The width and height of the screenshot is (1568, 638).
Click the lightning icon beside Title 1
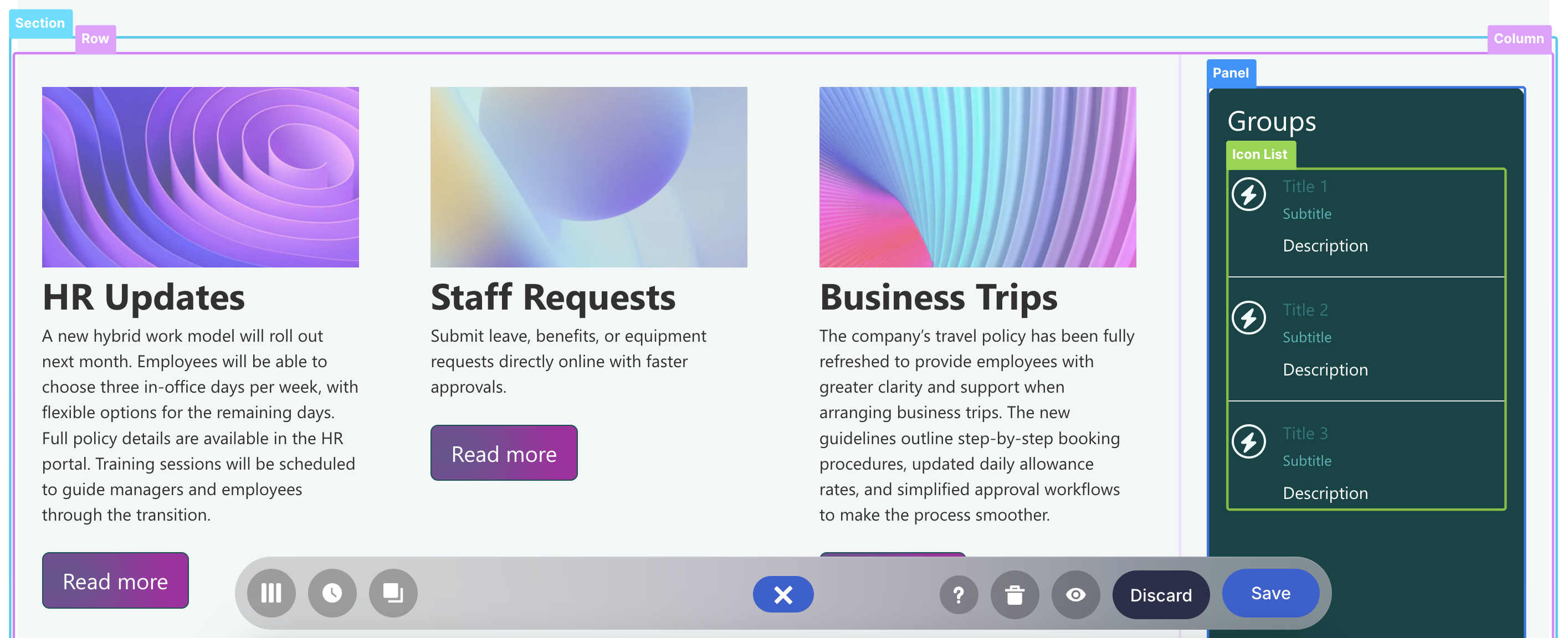1248,194
